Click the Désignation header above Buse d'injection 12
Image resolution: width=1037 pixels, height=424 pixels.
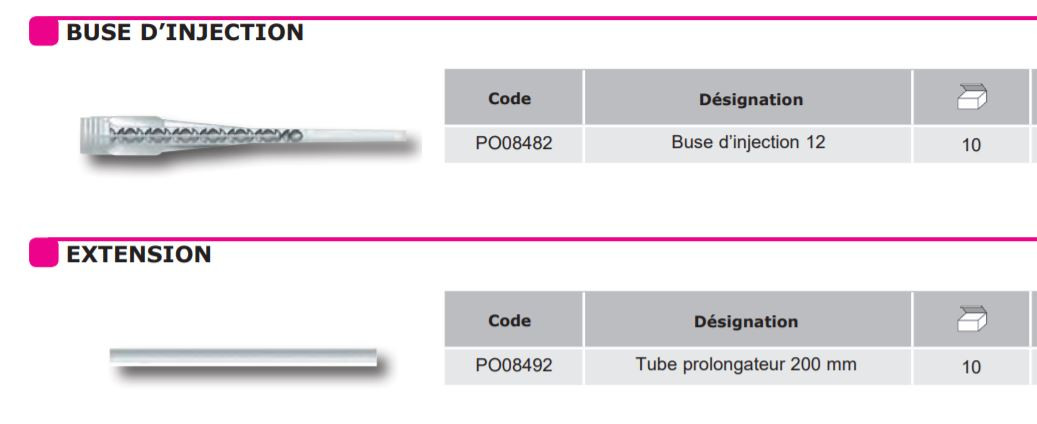(x=751, y=99)
